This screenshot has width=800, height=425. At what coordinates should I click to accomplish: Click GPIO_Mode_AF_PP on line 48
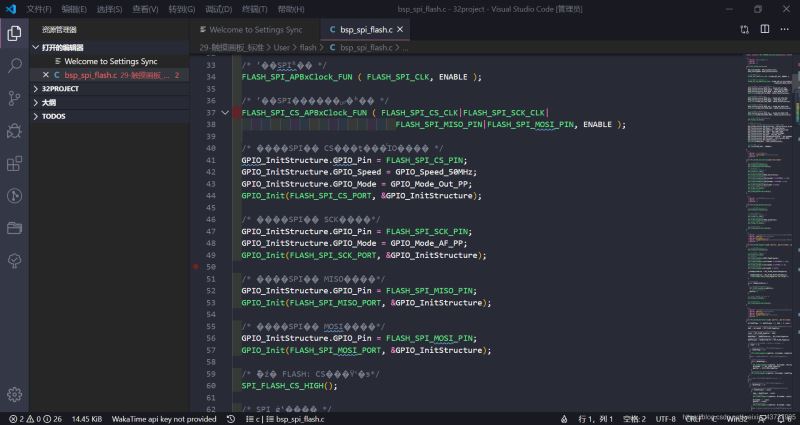pos(427,243)
